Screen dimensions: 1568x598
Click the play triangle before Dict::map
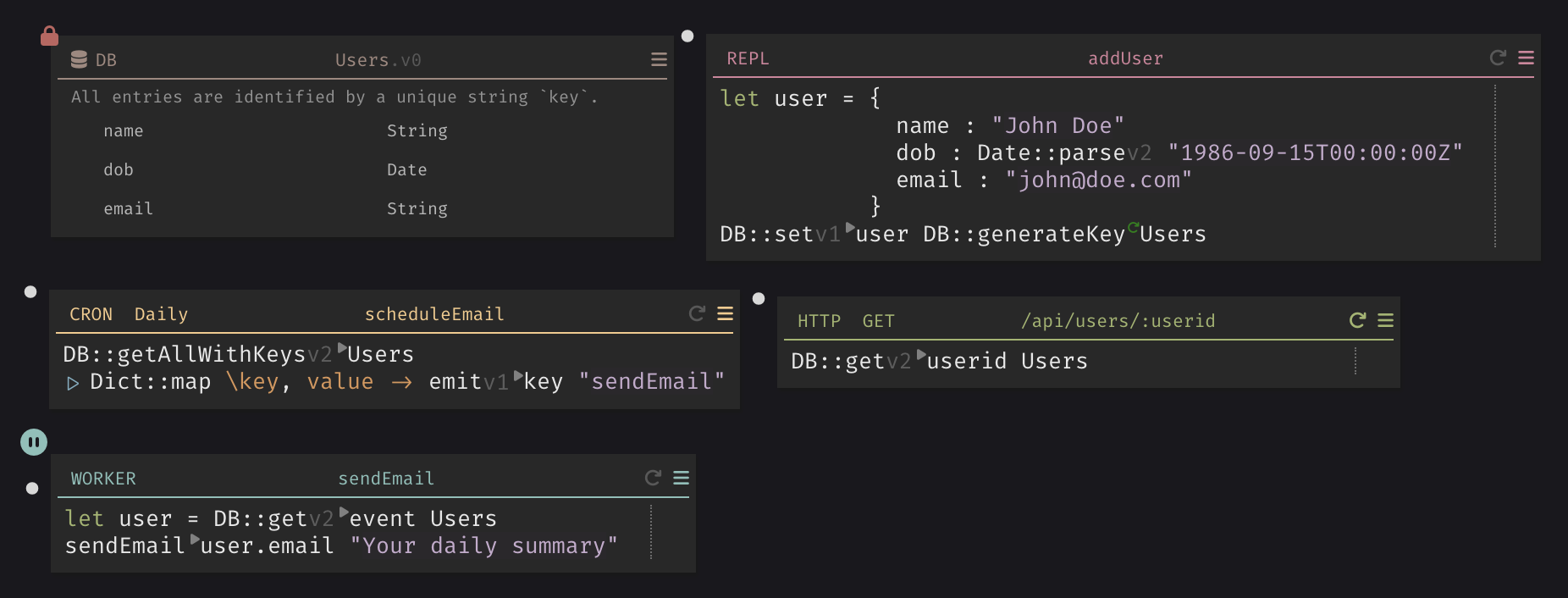73,383
